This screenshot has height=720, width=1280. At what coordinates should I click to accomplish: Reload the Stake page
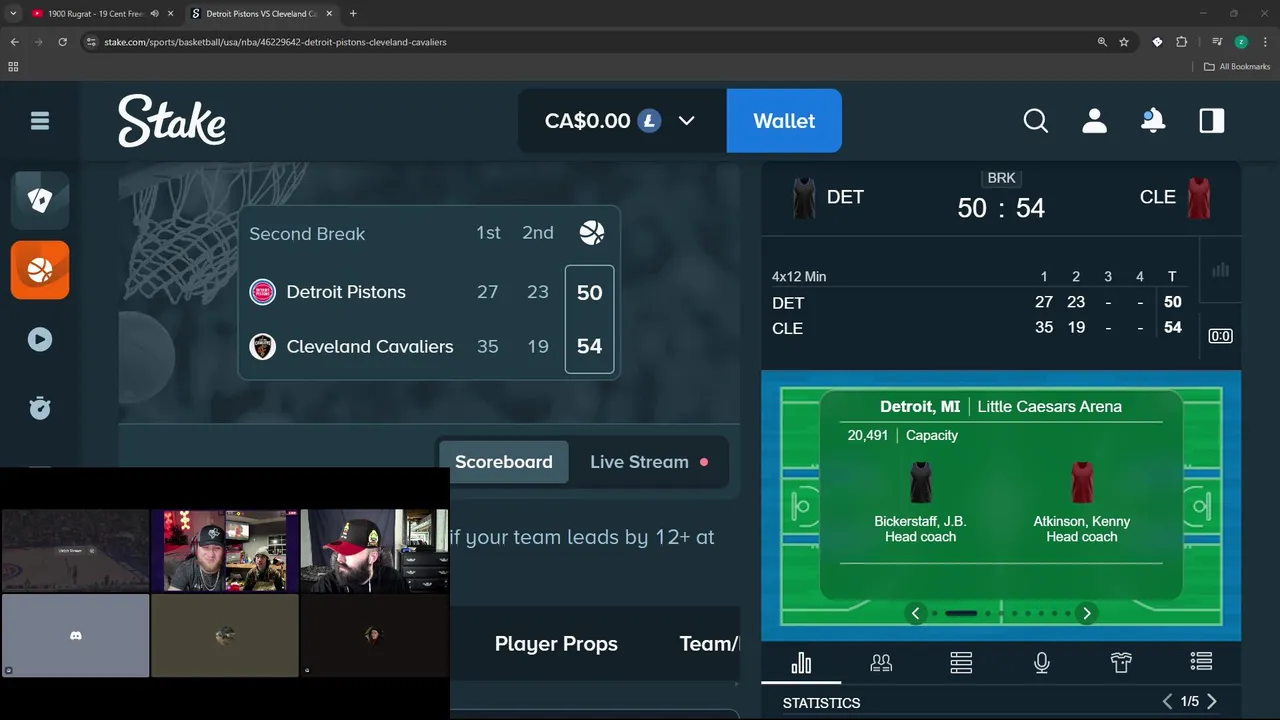(x=62, y=42)
